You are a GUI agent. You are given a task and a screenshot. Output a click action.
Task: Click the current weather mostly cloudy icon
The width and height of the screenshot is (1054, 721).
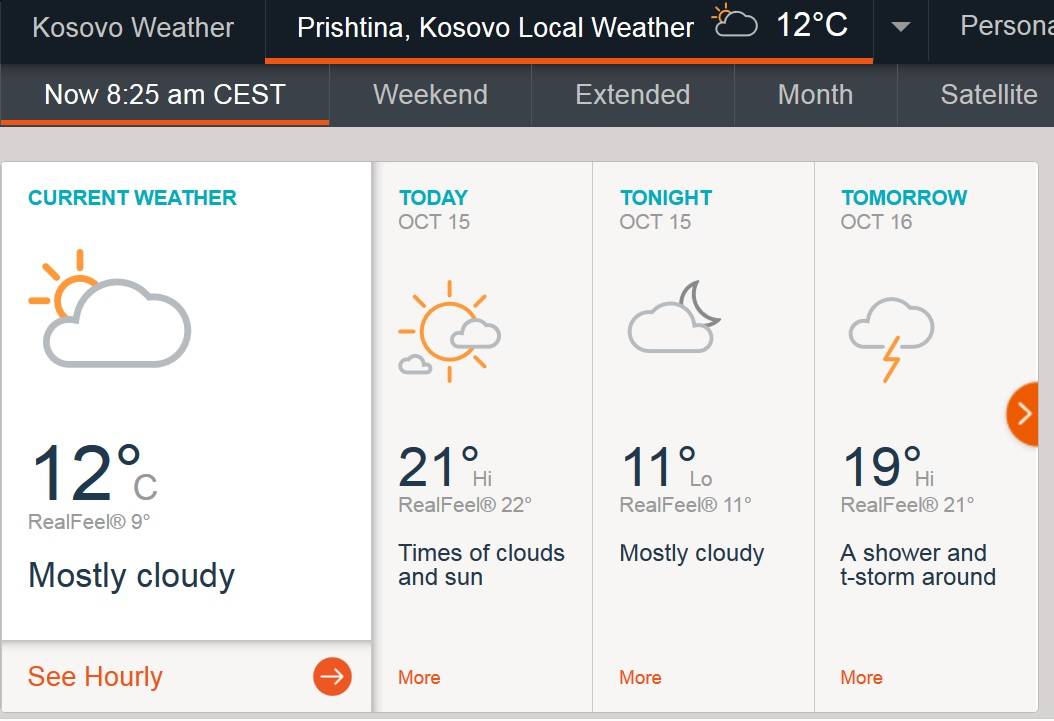click(x=110, y=308)
